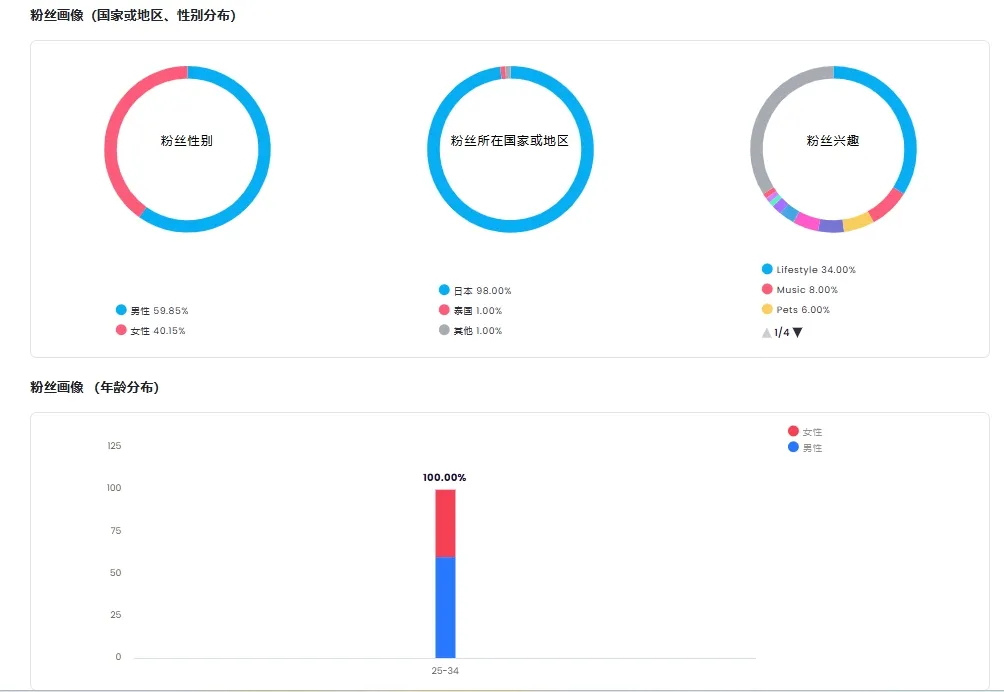1004x692 pixels.
Task: Click the red female segment of 25-34 bar
Action: click(x=446, y=523)
